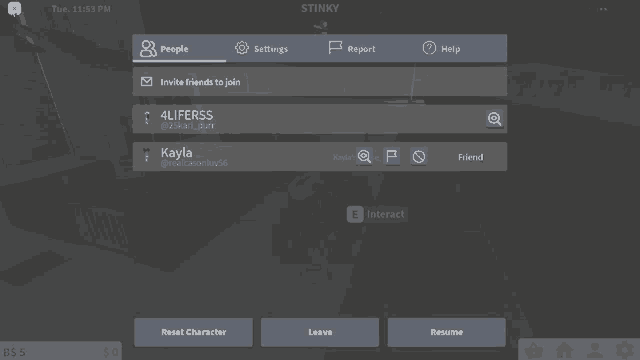The image size is (640, 360).
Task: Select the Kayla player name
Action: pyautogui.click(x=176, y=153)
